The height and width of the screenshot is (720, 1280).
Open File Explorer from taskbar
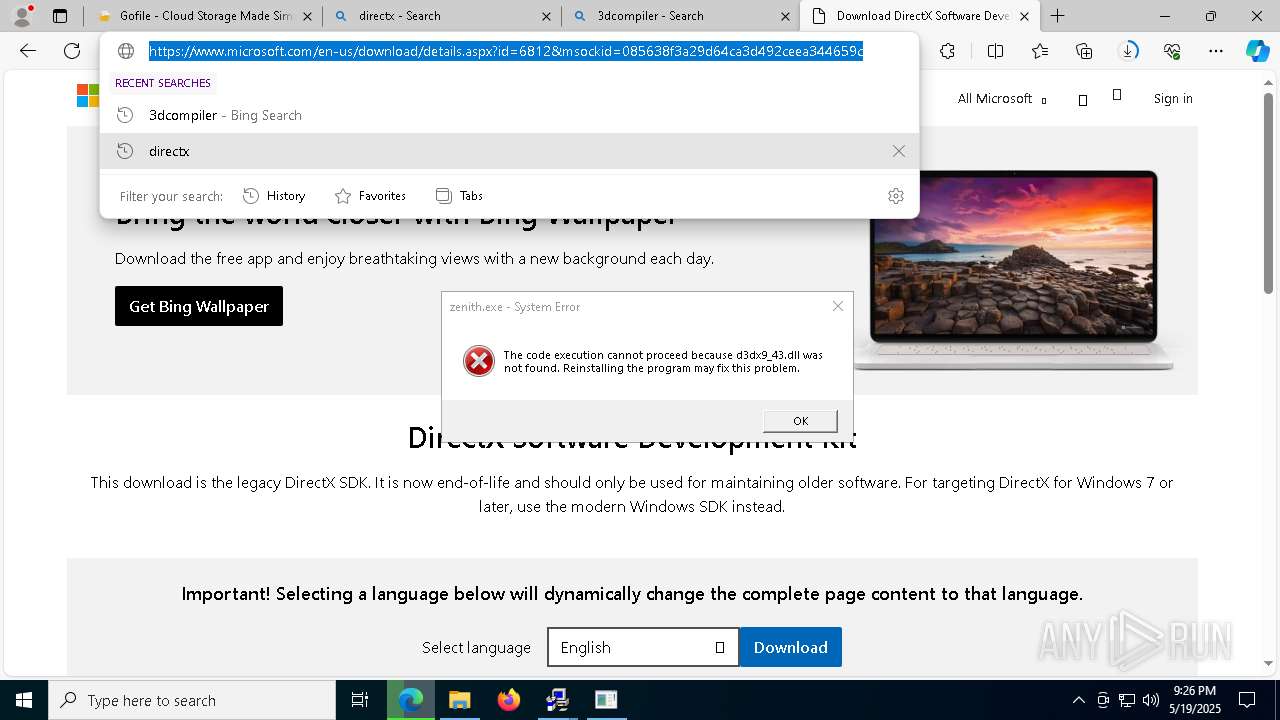pyautogui.click(x=459, y=700)
